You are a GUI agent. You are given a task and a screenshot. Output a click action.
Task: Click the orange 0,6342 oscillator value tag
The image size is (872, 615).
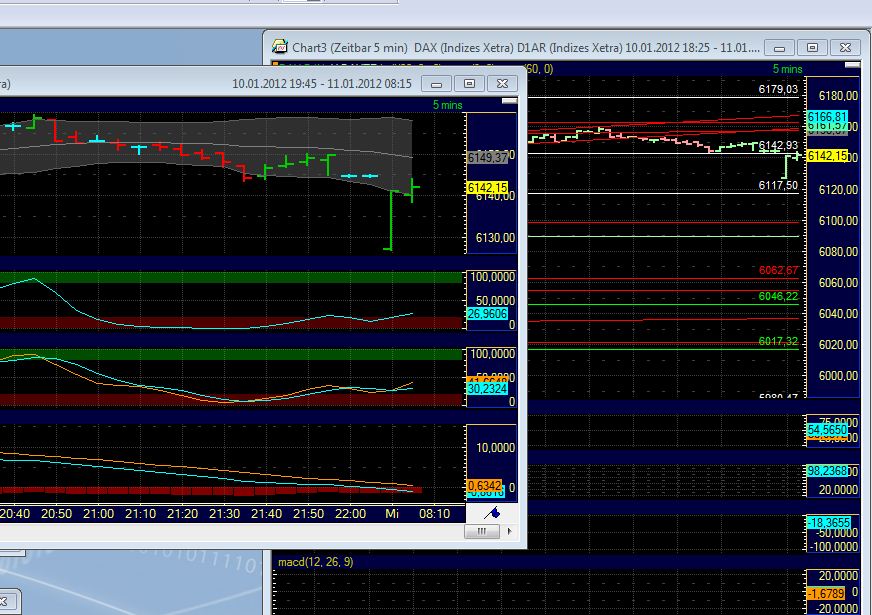pyautogui.click(x=482, y=484)
